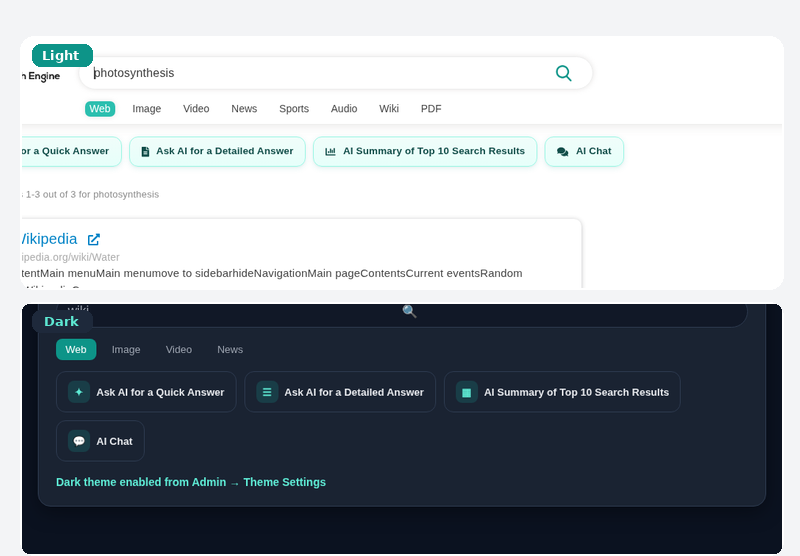Click the 'Theme Settings' text
Image resolution: width=800 pixels, height=556 pixels.
284,482
